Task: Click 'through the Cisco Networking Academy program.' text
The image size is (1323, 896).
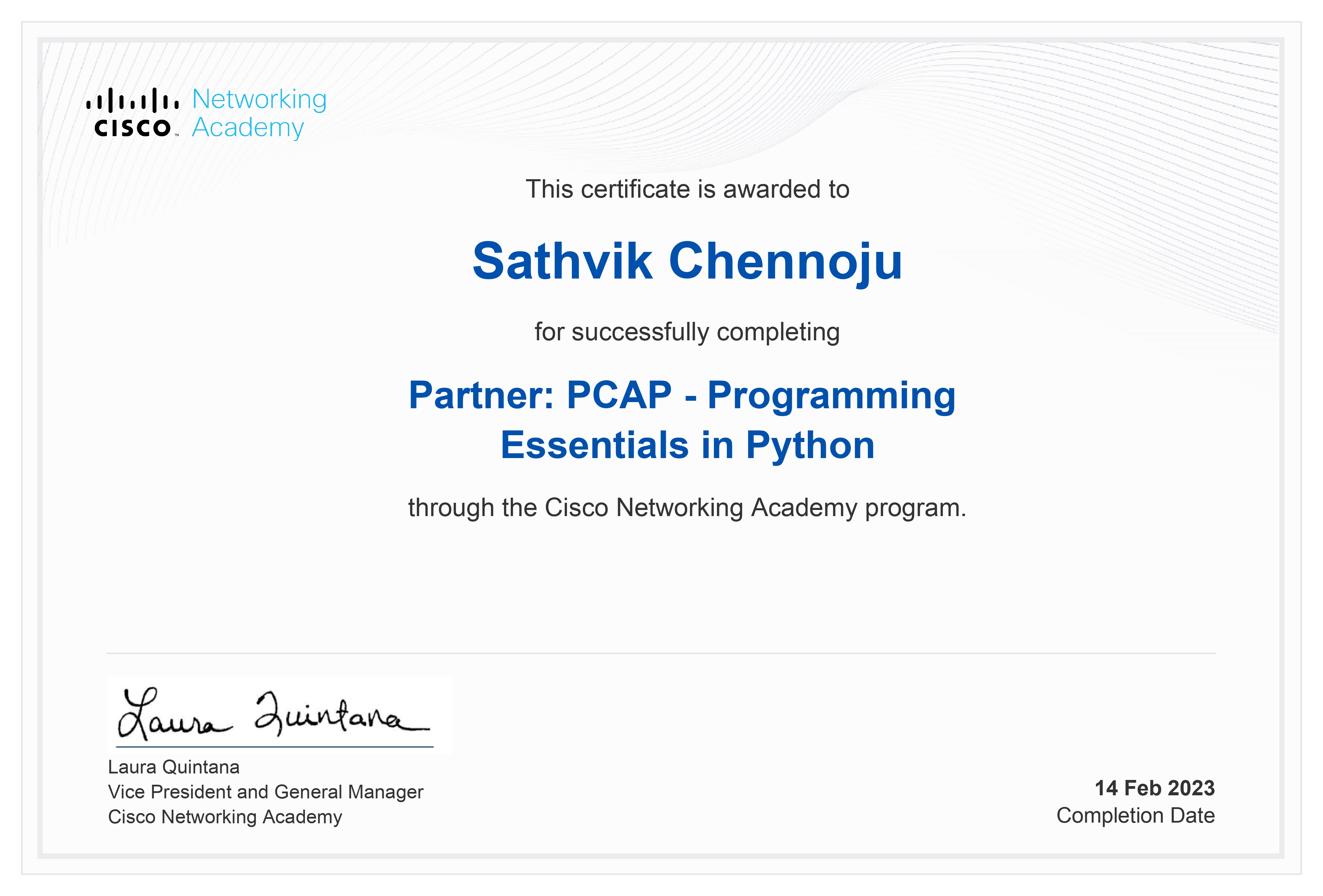Action: coord(687,508)
